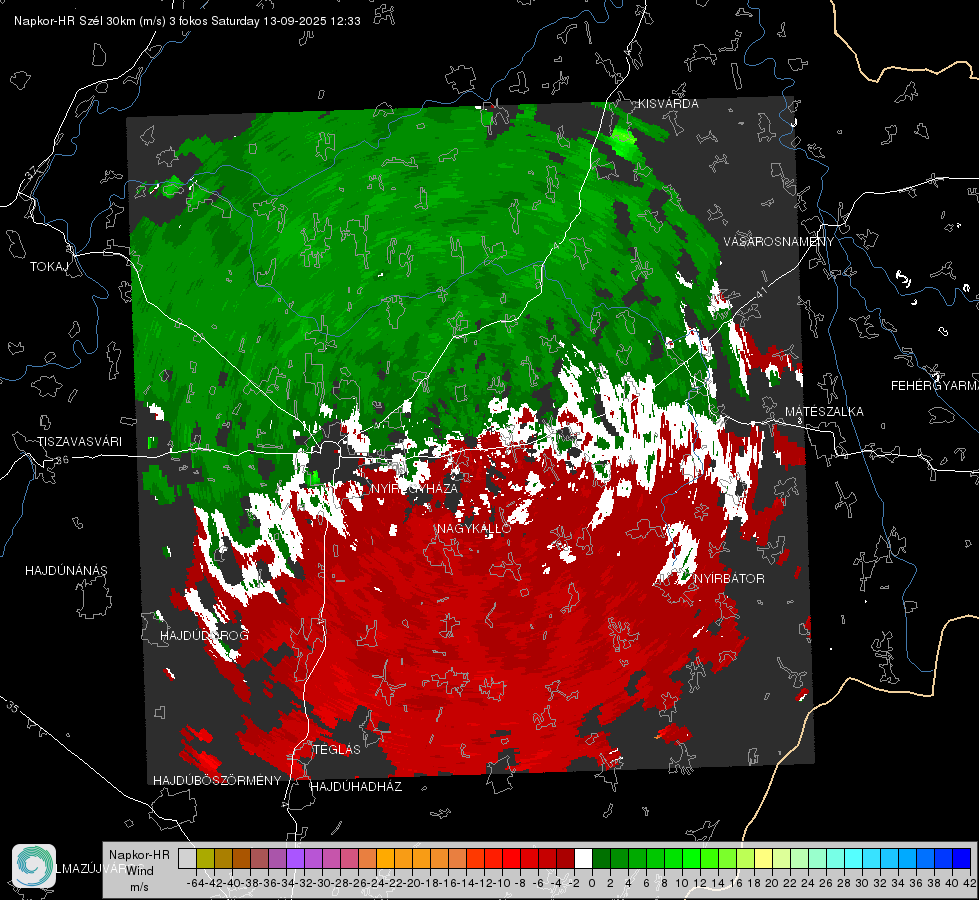
Task: Pick the white zero-velocity legend swatch
Action: (x=584, y=858)
